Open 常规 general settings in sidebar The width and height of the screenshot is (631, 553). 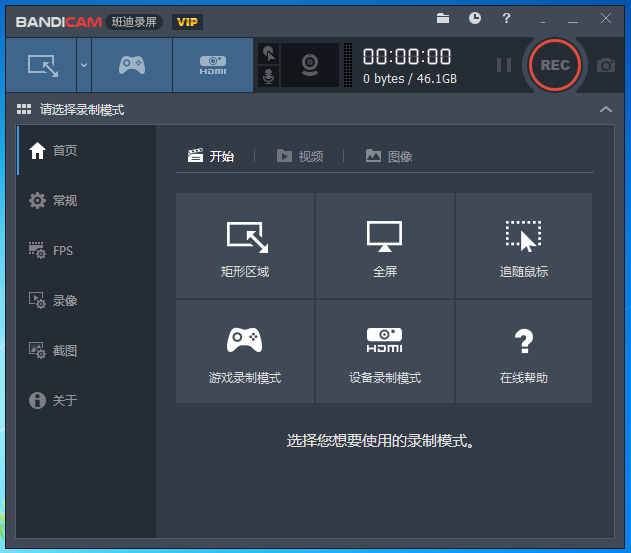coord(86,200)
